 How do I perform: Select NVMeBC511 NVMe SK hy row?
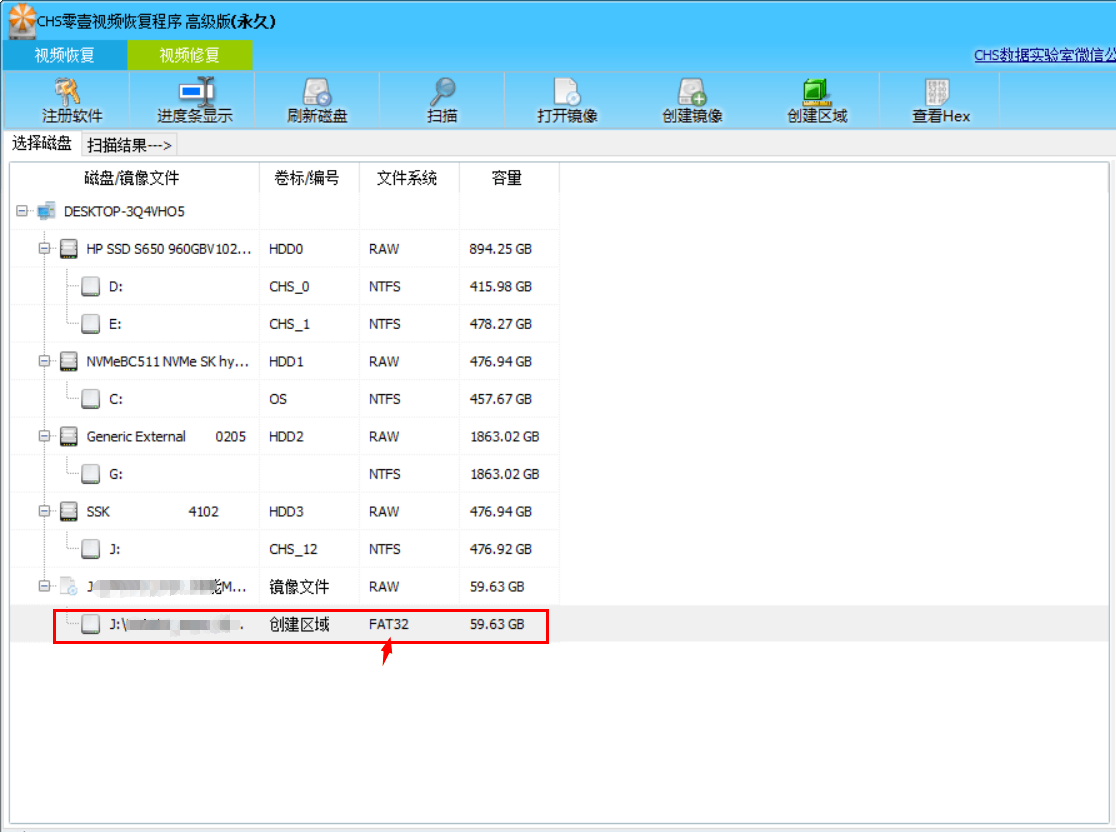(x=167, y=362)
